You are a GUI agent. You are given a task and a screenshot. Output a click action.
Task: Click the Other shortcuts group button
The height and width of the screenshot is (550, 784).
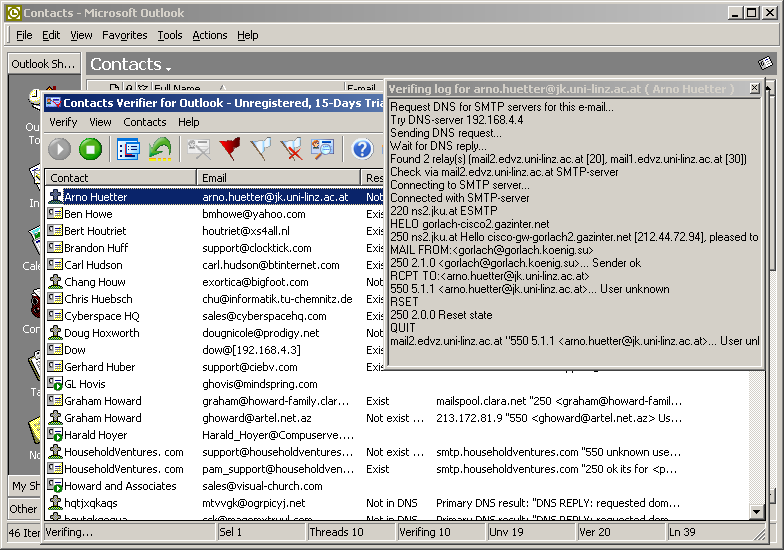24,509
